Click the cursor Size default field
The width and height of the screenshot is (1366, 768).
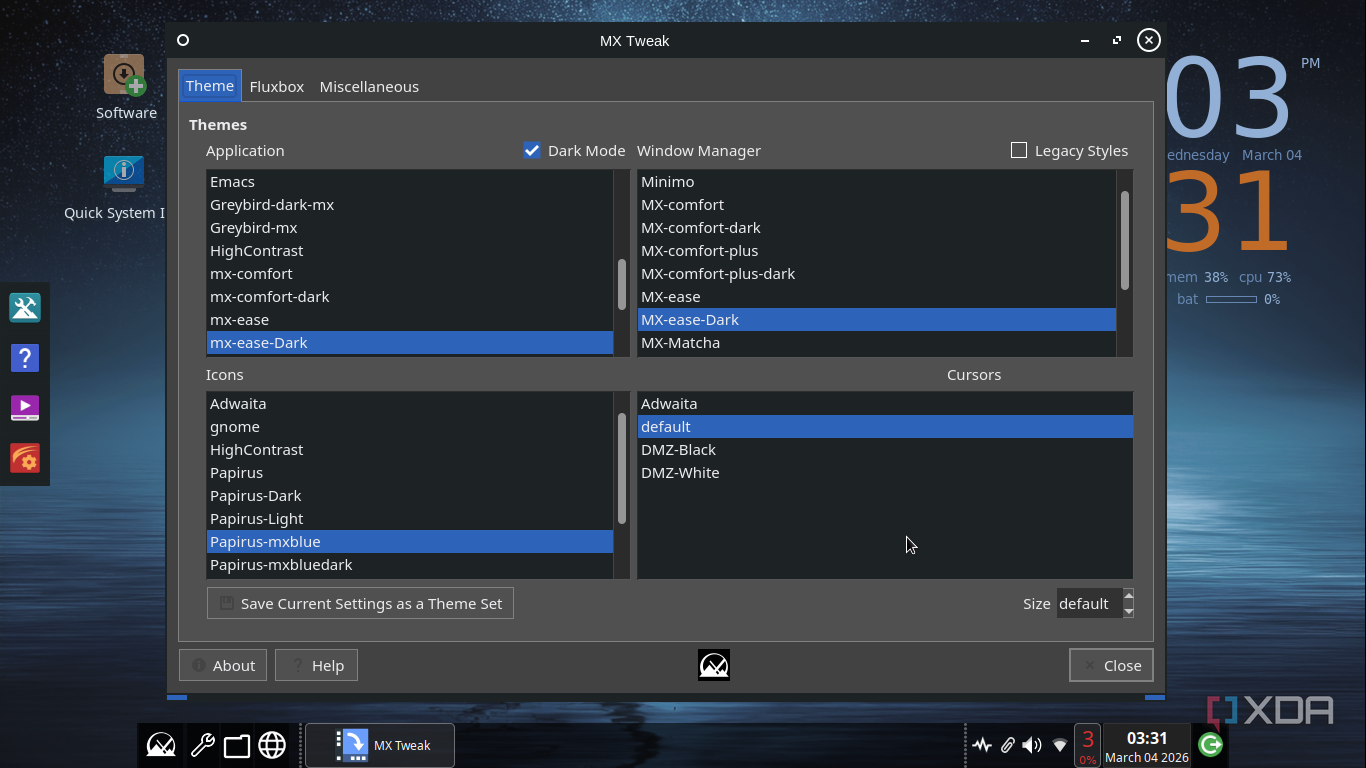point(1089,603)
